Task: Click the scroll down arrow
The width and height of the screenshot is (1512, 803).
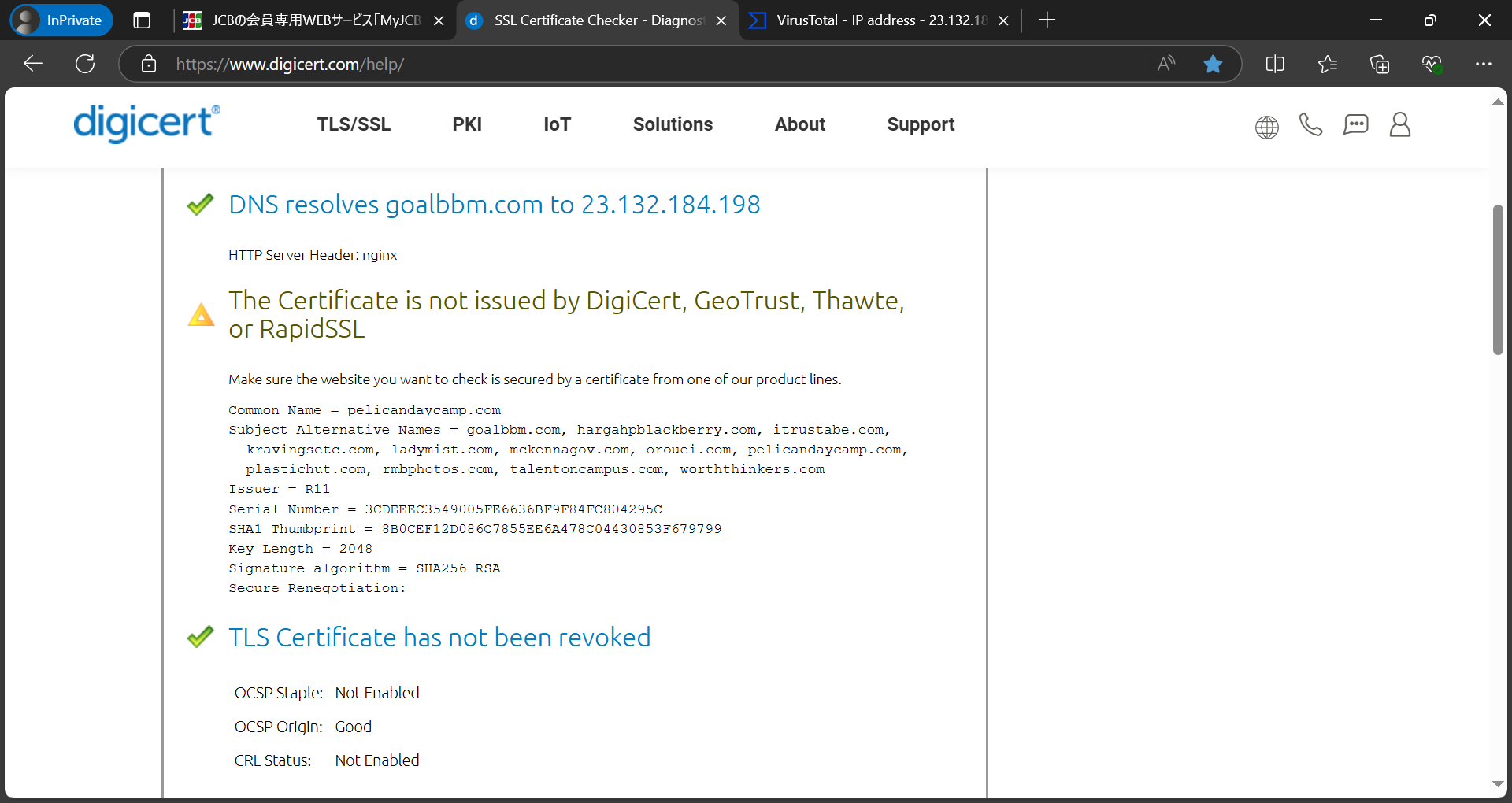Action: (x=1498, y=784)
